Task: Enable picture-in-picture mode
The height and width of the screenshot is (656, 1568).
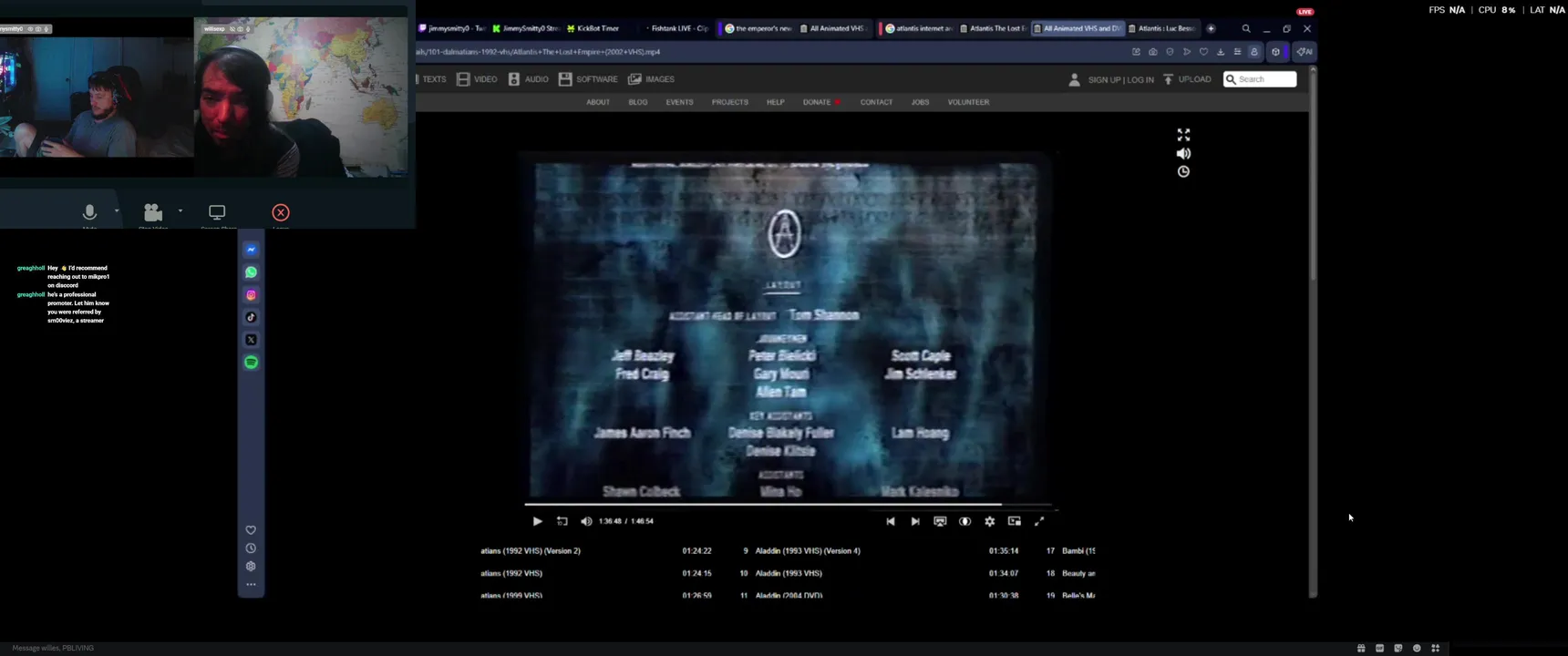Action: 1015,521
